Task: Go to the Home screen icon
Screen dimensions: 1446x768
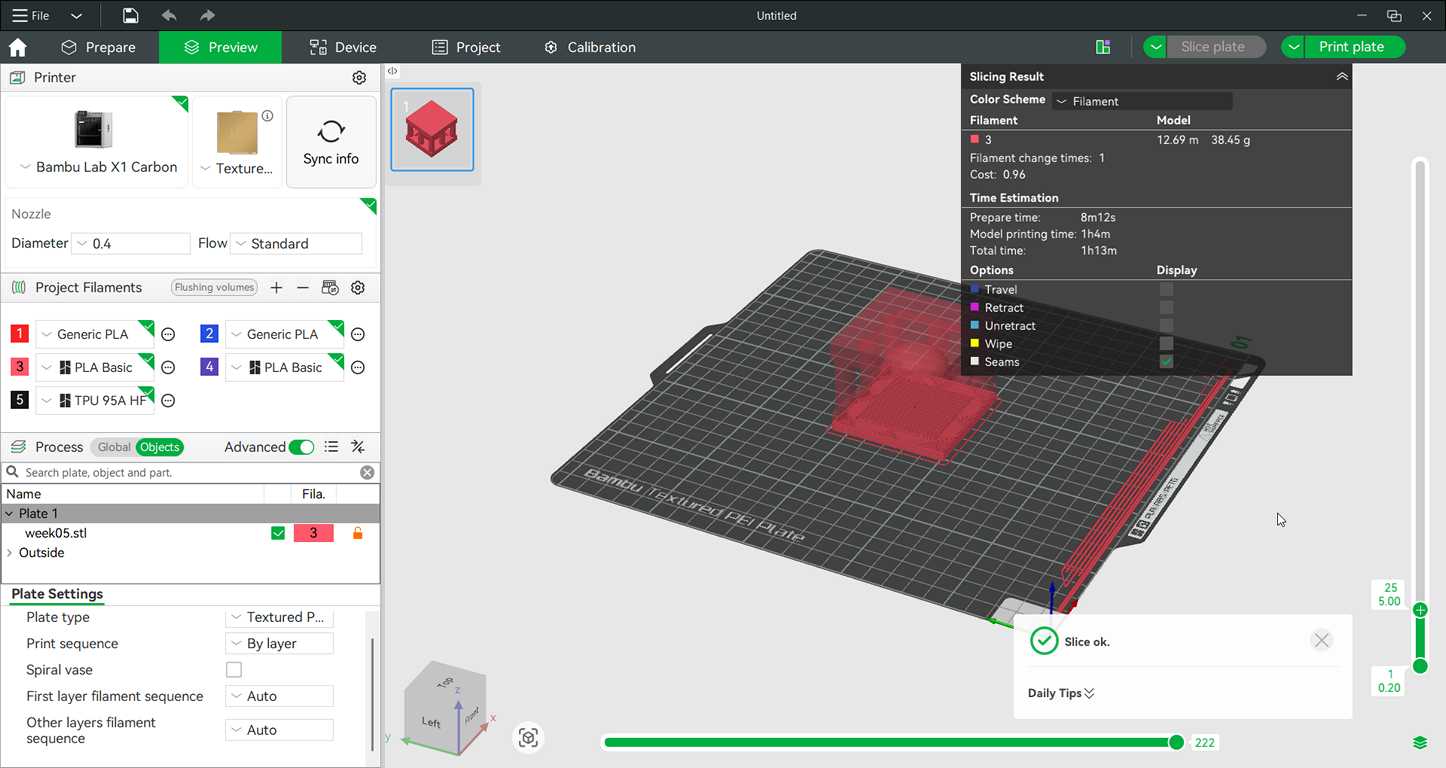Action: tap(18, 47)
